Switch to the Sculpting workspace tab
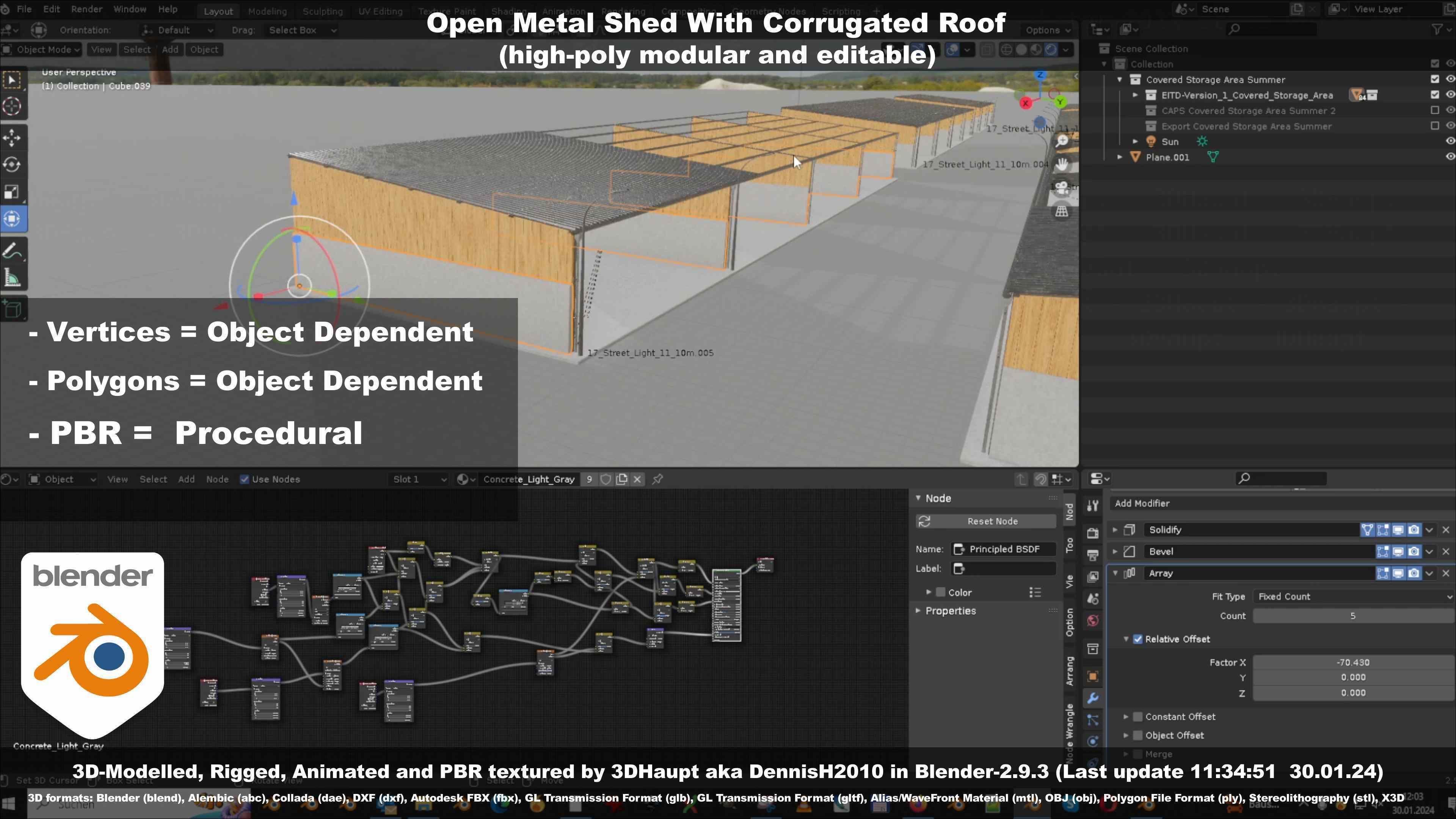 322,11
